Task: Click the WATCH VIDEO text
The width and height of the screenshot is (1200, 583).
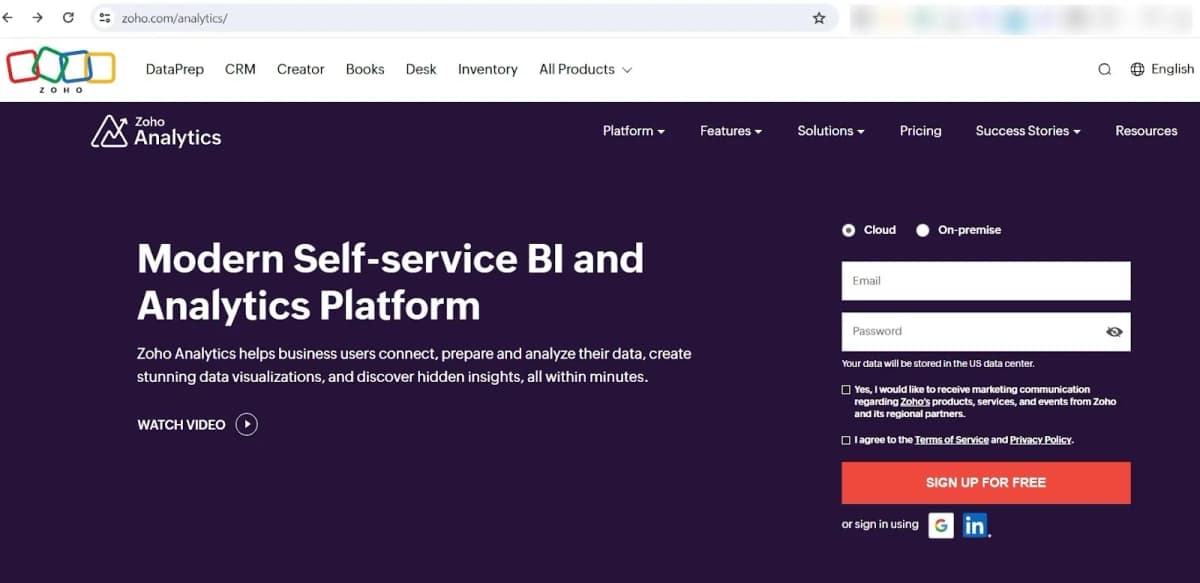Action: click(181, 425)
